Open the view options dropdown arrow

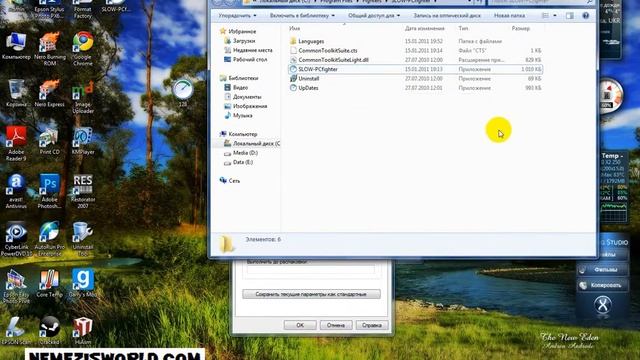(555, 16)
